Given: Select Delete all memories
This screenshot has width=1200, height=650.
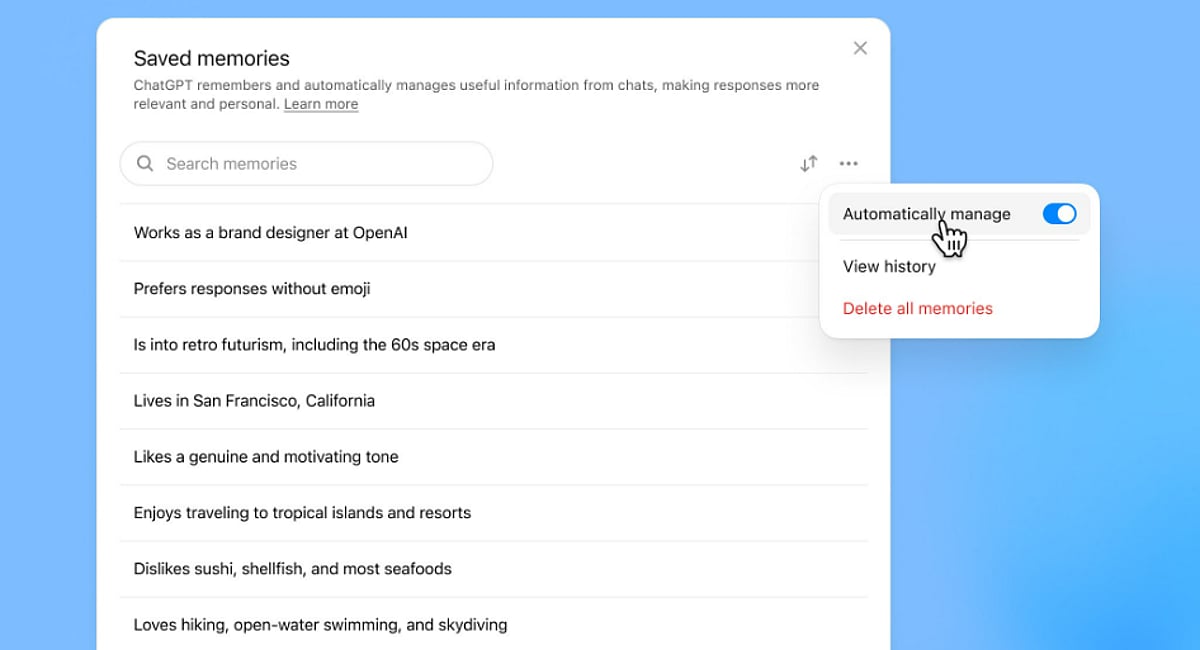Looking at the screenshot, I should pyautogui.click(x=917, y=308).
